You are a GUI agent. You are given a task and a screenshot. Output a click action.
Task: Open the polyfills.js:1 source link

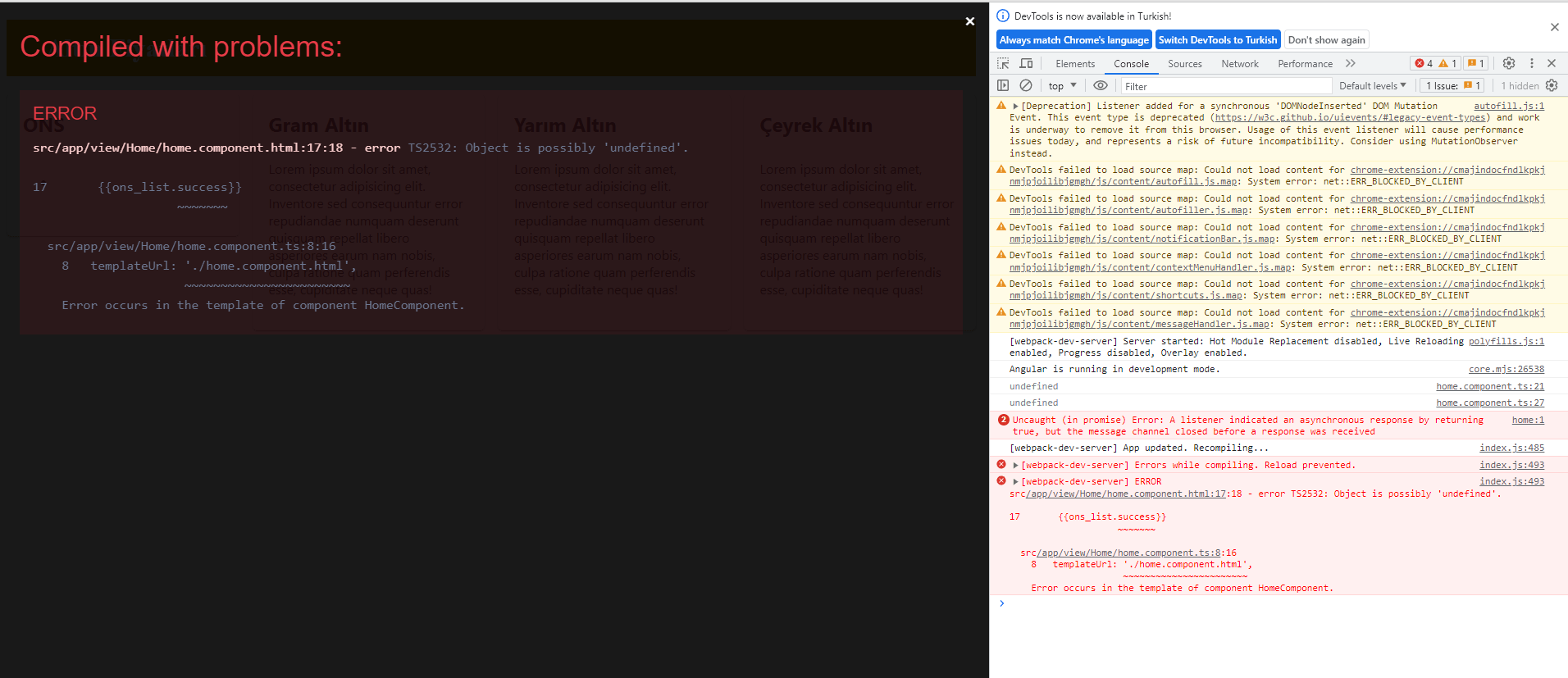pos(1506,341)
